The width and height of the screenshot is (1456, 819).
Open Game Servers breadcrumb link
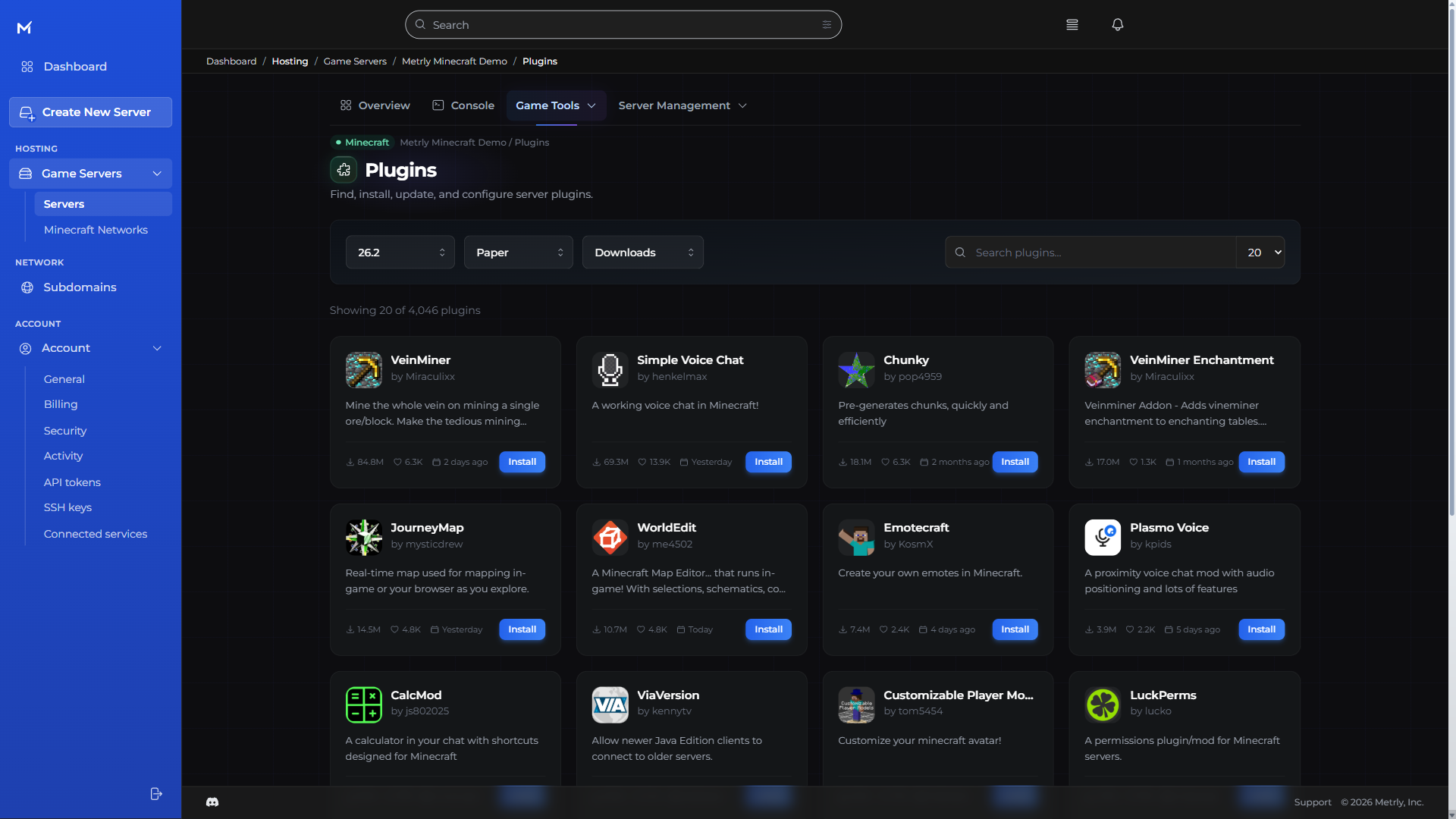pos(355,61)
